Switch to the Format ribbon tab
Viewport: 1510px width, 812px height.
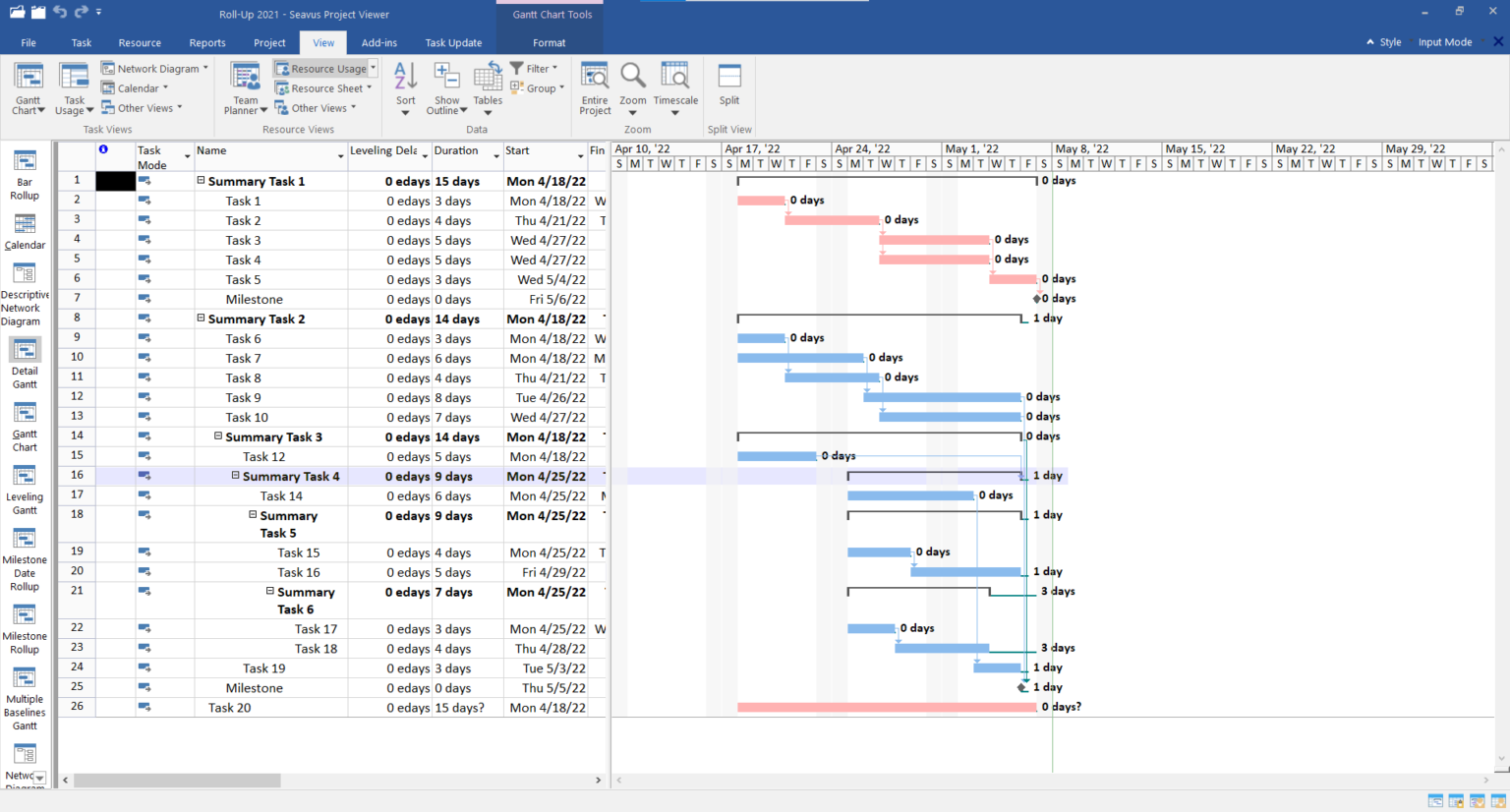click(x=549, y=42)
